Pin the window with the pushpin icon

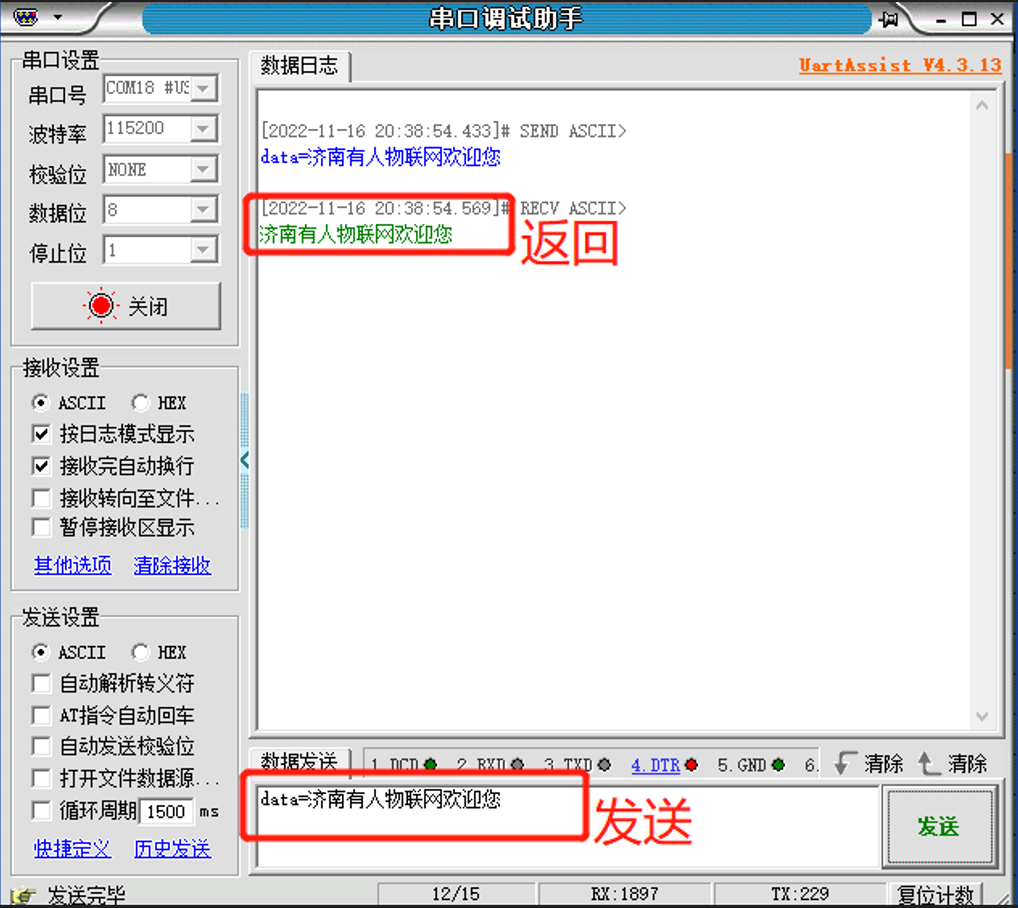889,19
